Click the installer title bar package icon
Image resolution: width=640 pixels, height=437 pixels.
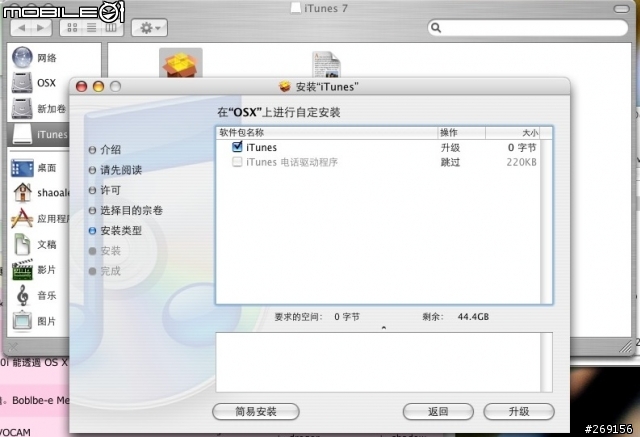284,87
